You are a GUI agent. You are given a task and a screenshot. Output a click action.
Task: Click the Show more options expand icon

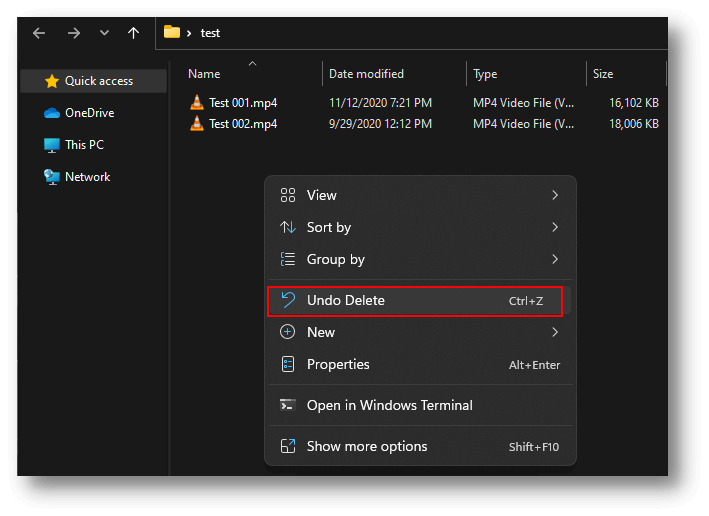click(x=288, y=446)
